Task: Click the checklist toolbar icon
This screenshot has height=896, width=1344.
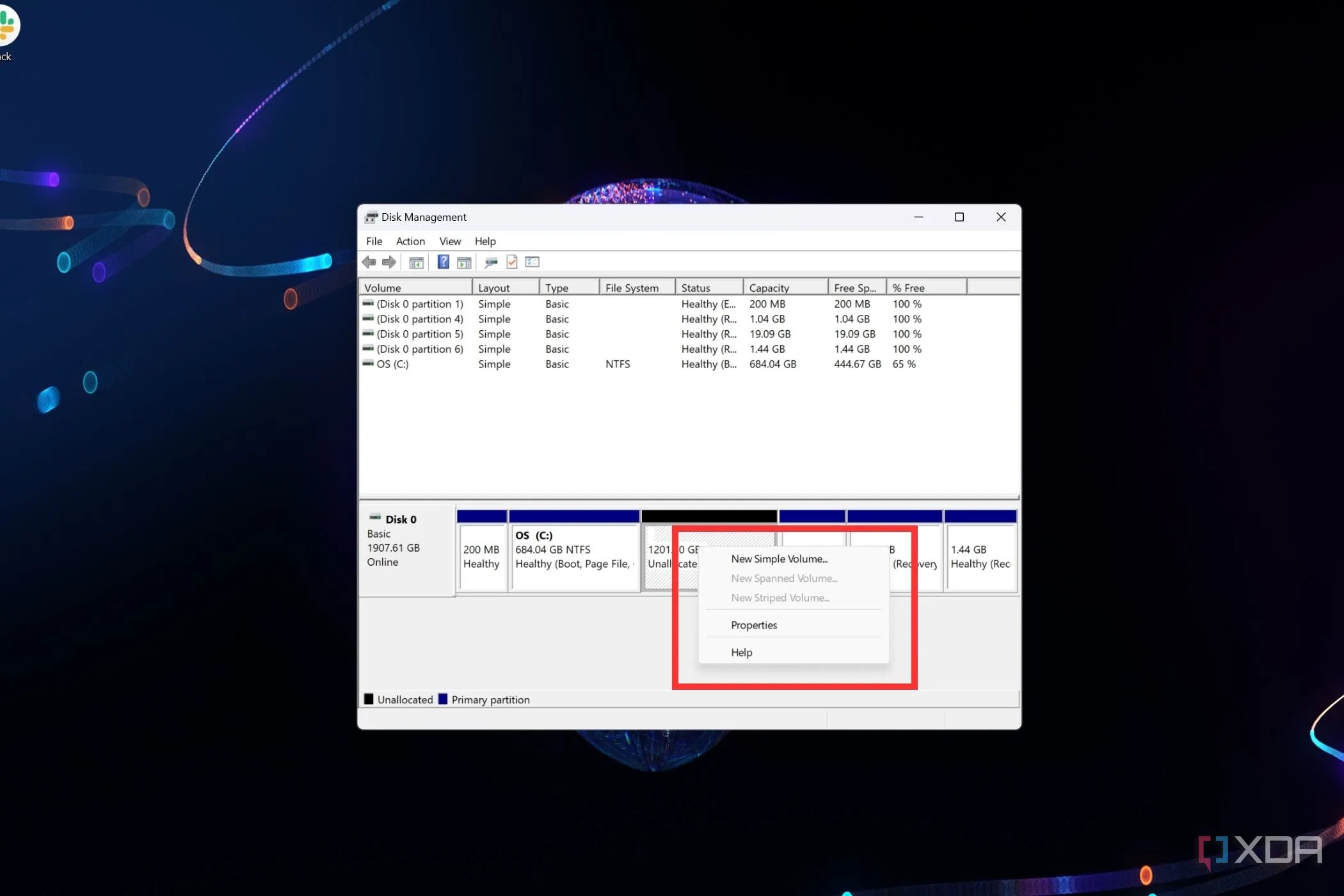Action: [532, 262]
